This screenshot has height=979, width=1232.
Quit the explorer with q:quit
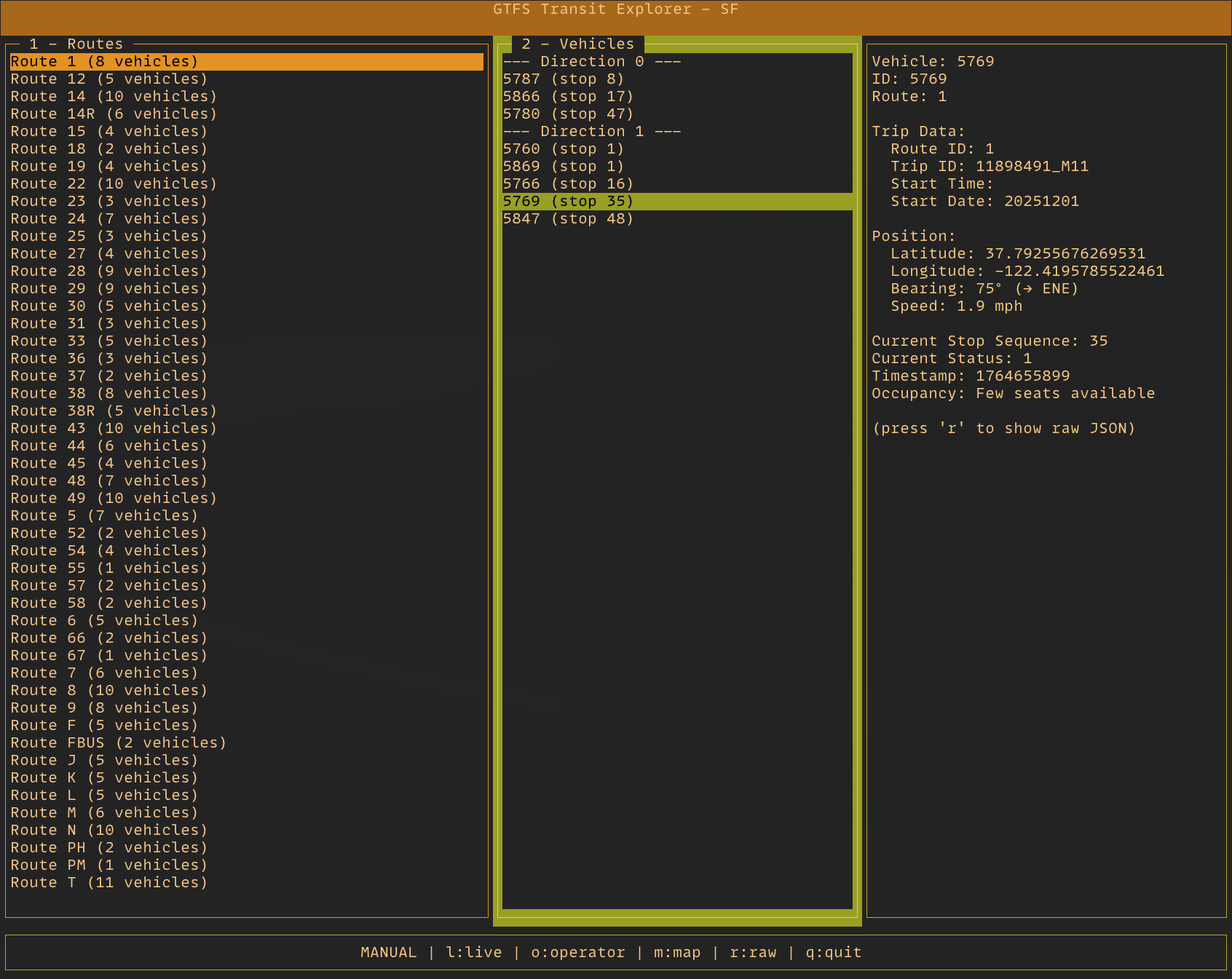pos(833,952)
